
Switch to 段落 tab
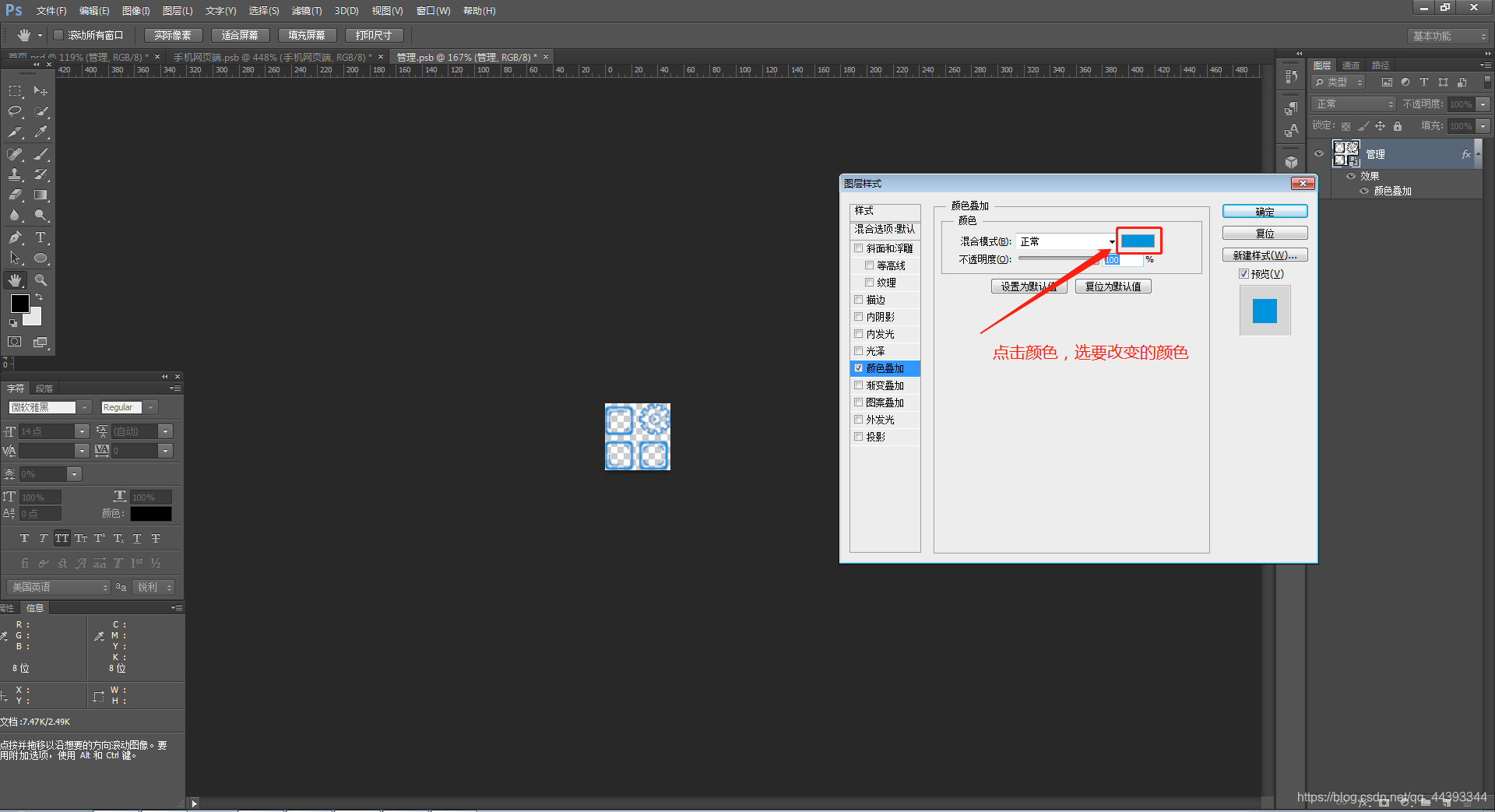pos(44,388)
